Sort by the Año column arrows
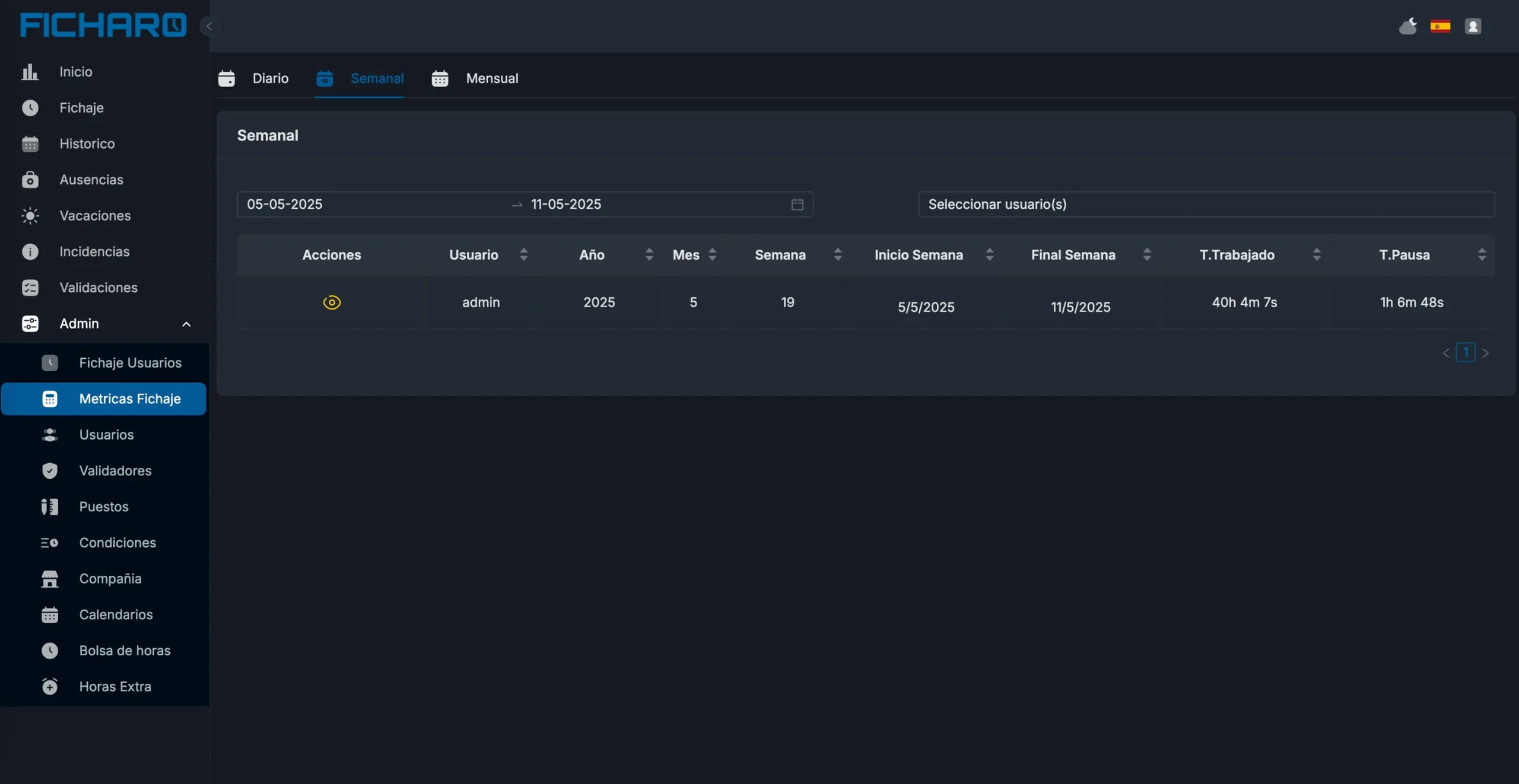This screenshot has width=1519, height=784. click(x=649, y=255)
